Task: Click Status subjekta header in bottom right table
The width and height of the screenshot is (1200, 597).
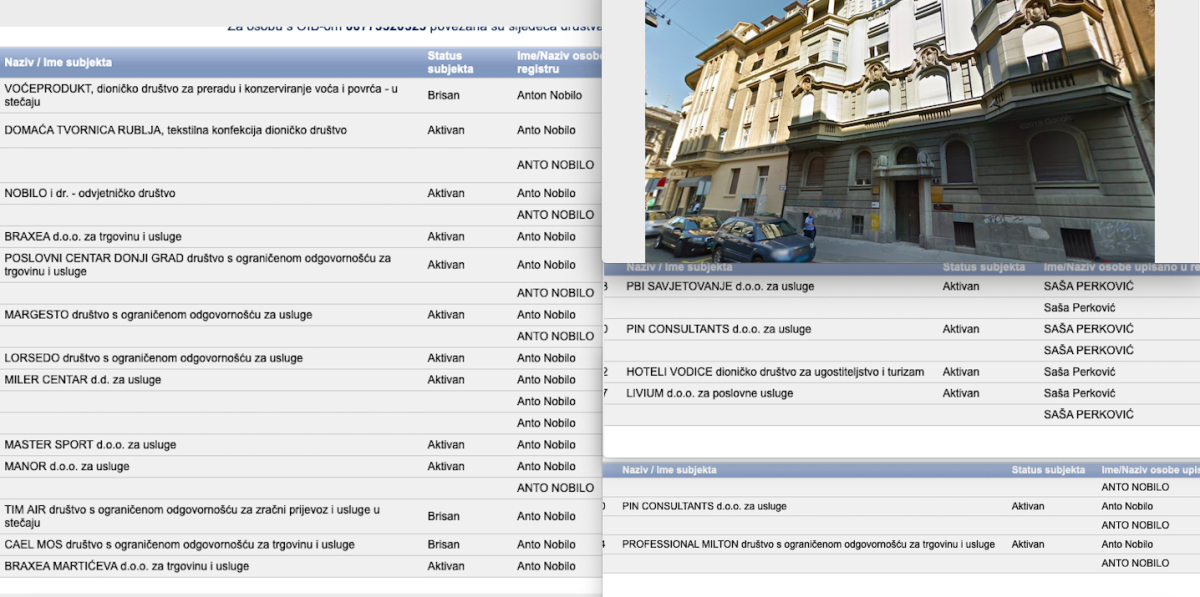Action: click(x=1048, y=469)
